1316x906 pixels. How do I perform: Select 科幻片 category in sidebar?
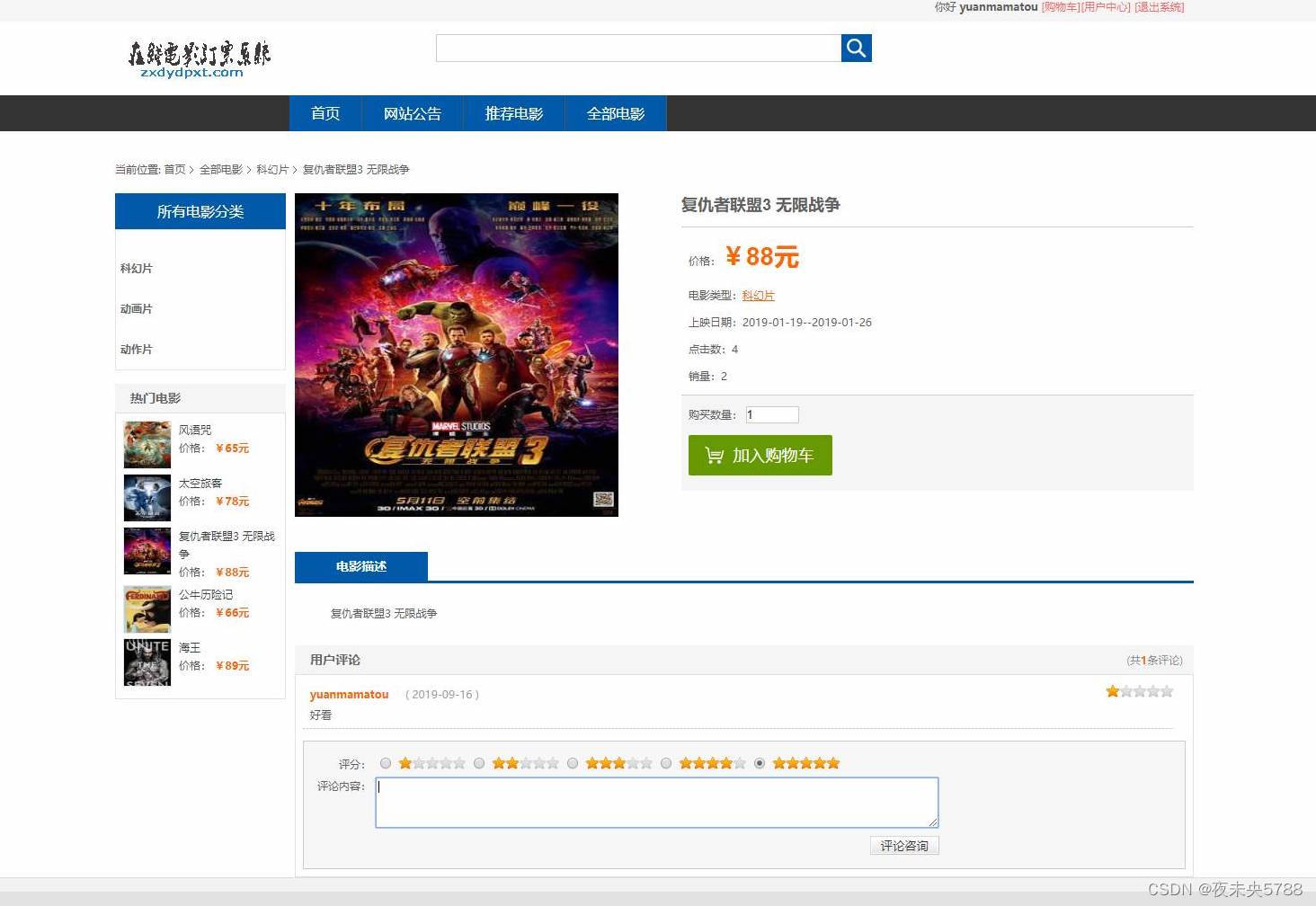(137, 268)
